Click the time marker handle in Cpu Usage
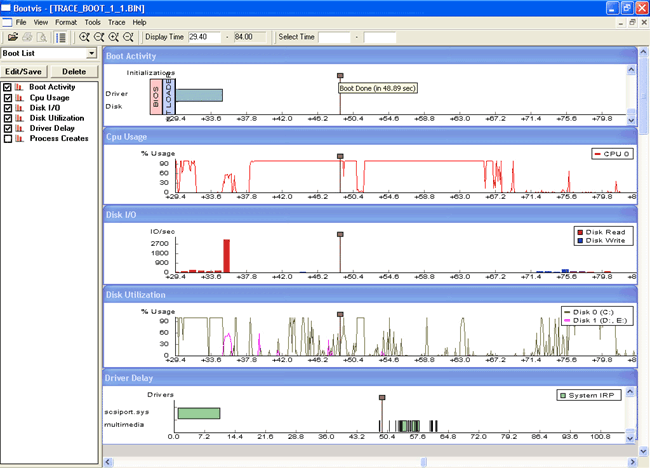 click(x=340, y=156)
